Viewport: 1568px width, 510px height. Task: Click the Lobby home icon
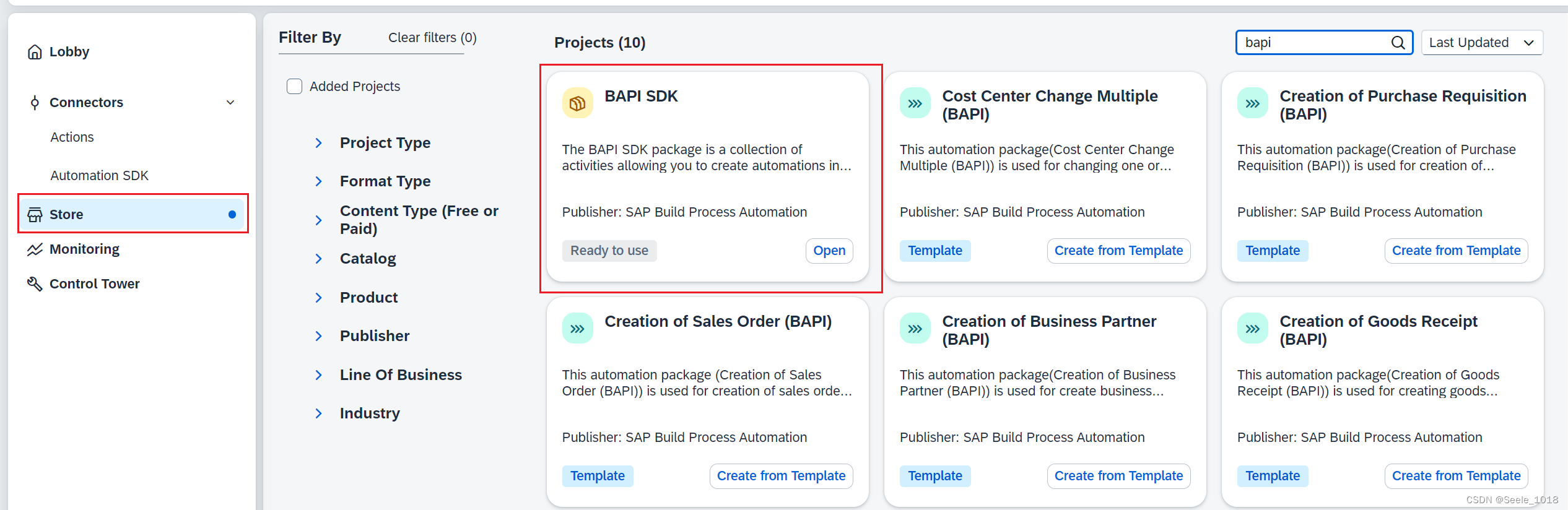pyautogui.click(x=35, y=52)
